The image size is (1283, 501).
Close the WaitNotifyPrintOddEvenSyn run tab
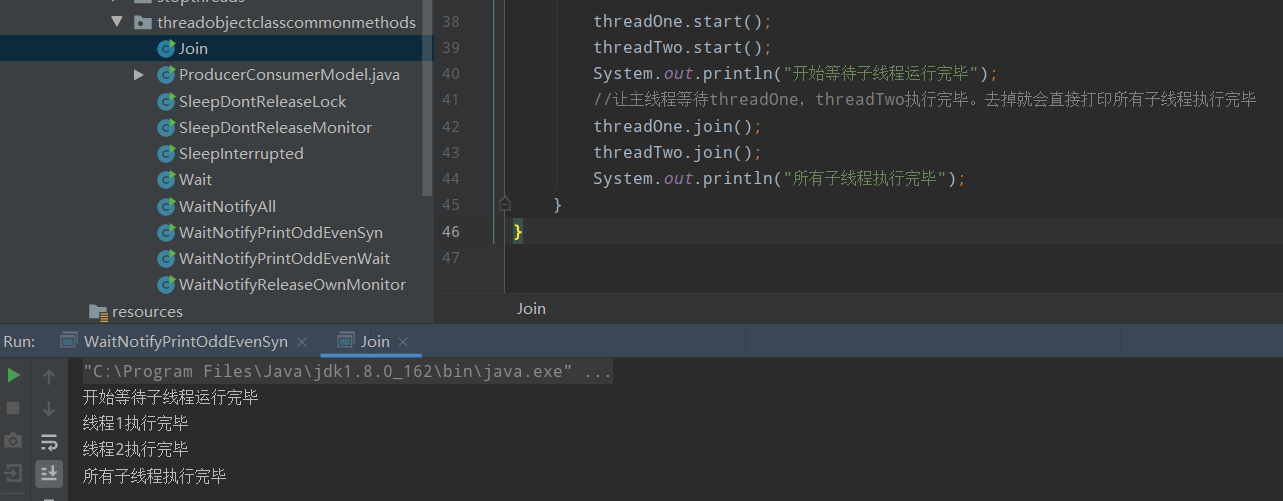pyautogui.click(x=301, y=342)
